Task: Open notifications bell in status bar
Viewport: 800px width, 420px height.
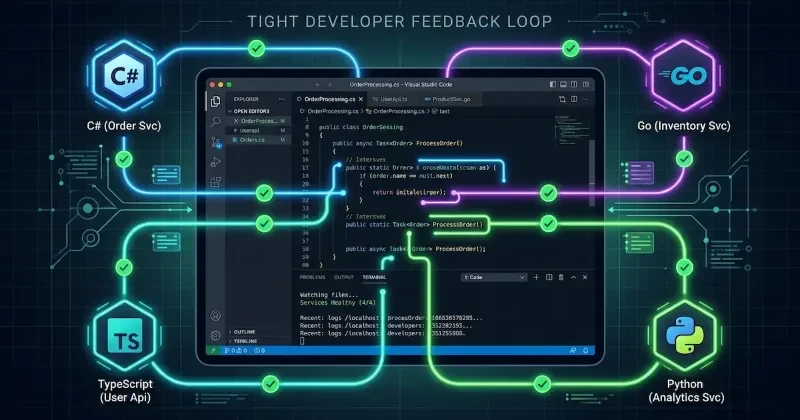Action: pyautogui.click(x=585, y=351)
